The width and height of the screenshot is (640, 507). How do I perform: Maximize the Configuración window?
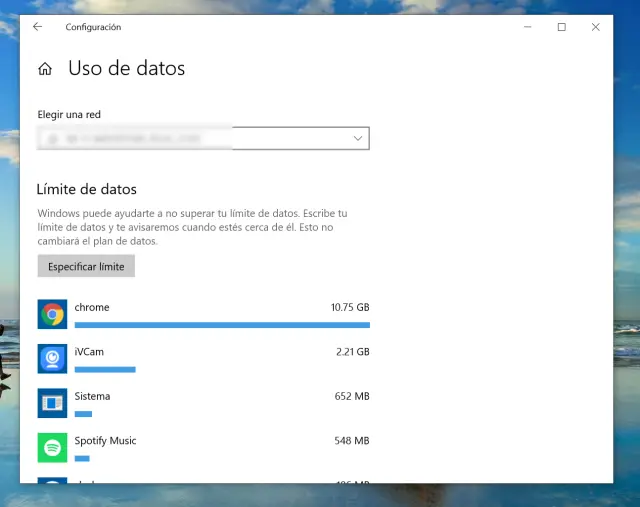(x=561, y=27)
